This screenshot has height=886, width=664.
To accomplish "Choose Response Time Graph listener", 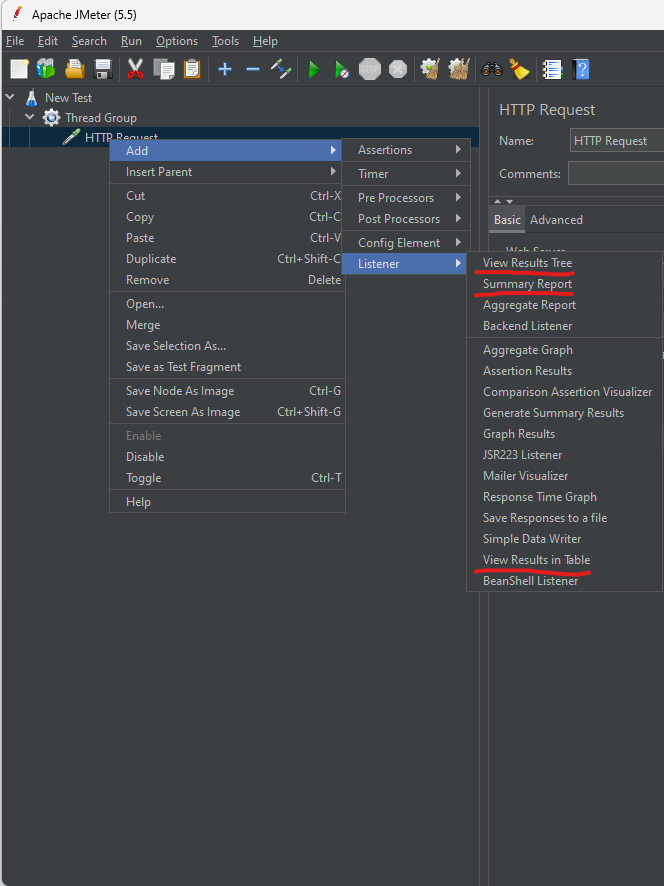I will (564, 497).
